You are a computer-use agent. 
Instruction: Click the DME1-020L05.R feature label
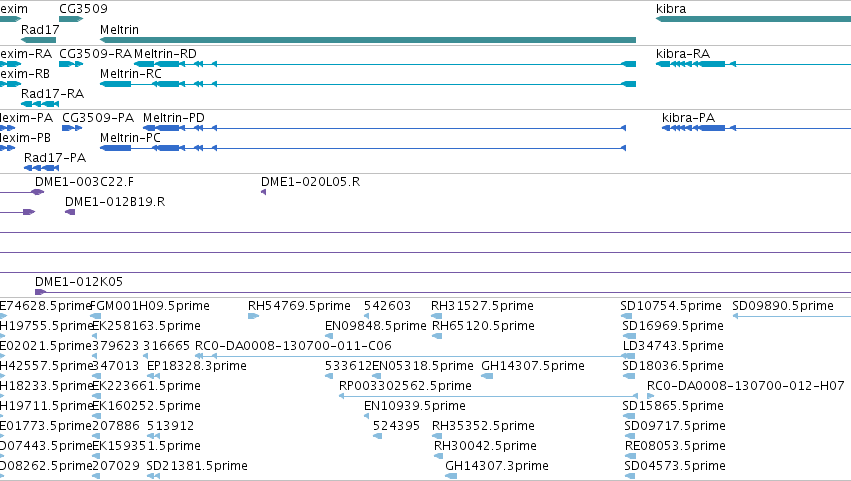point(310,182)
